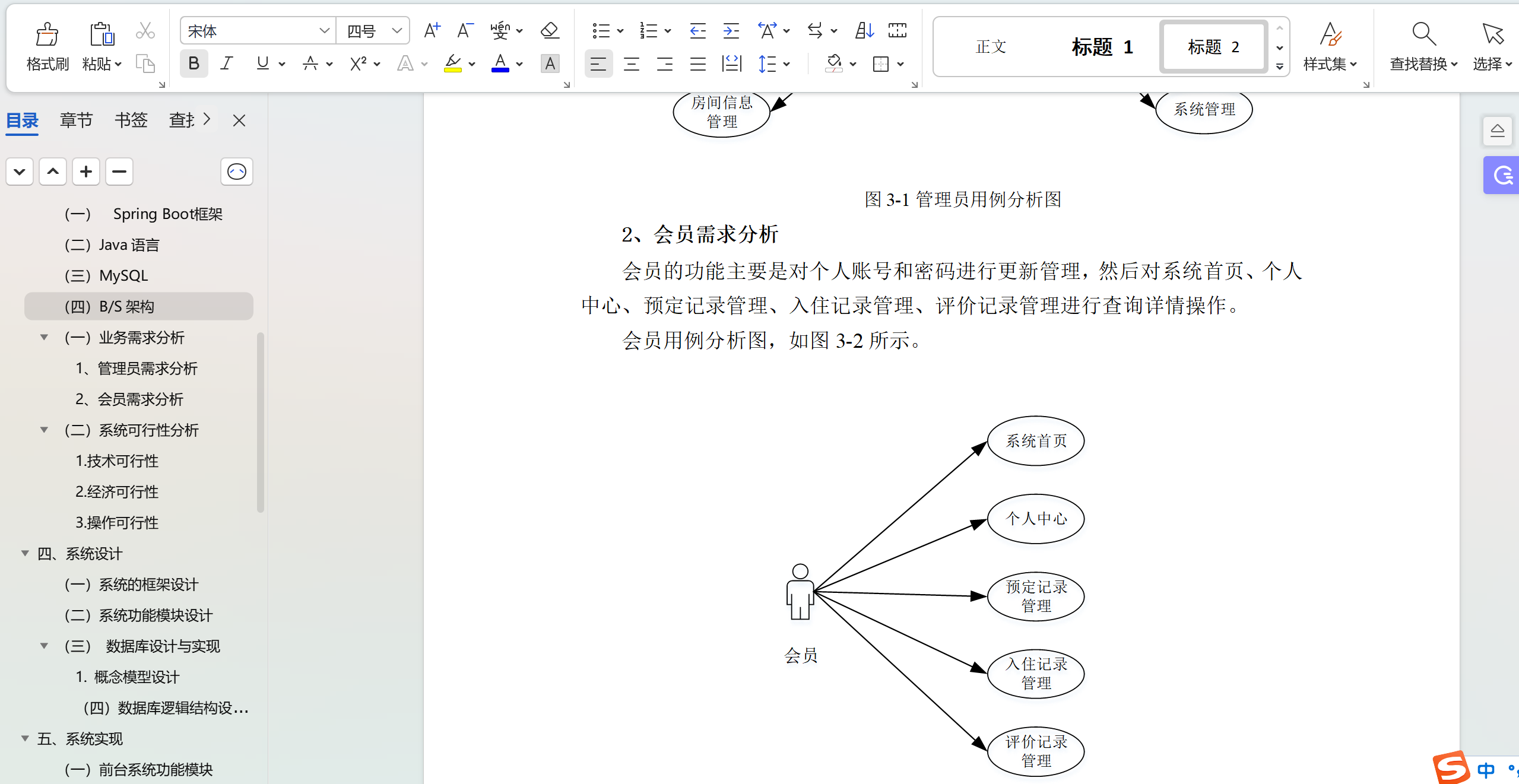Close the navigation pane
The image size is (1519, 784).
tap(239, 120)
